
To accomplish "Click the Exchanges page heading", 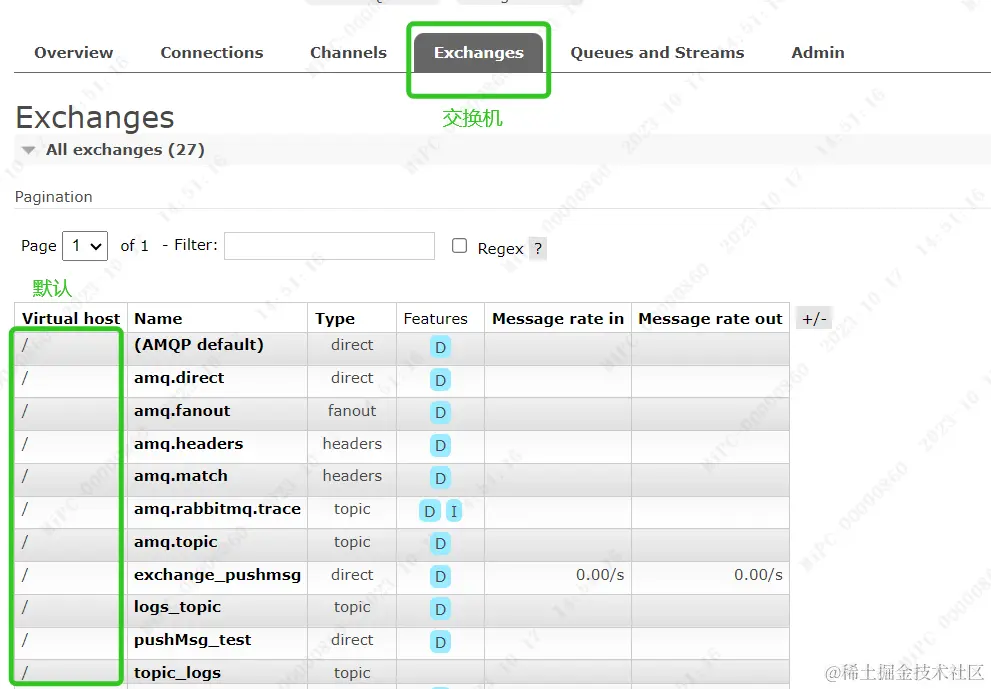I will click(95, 118).
